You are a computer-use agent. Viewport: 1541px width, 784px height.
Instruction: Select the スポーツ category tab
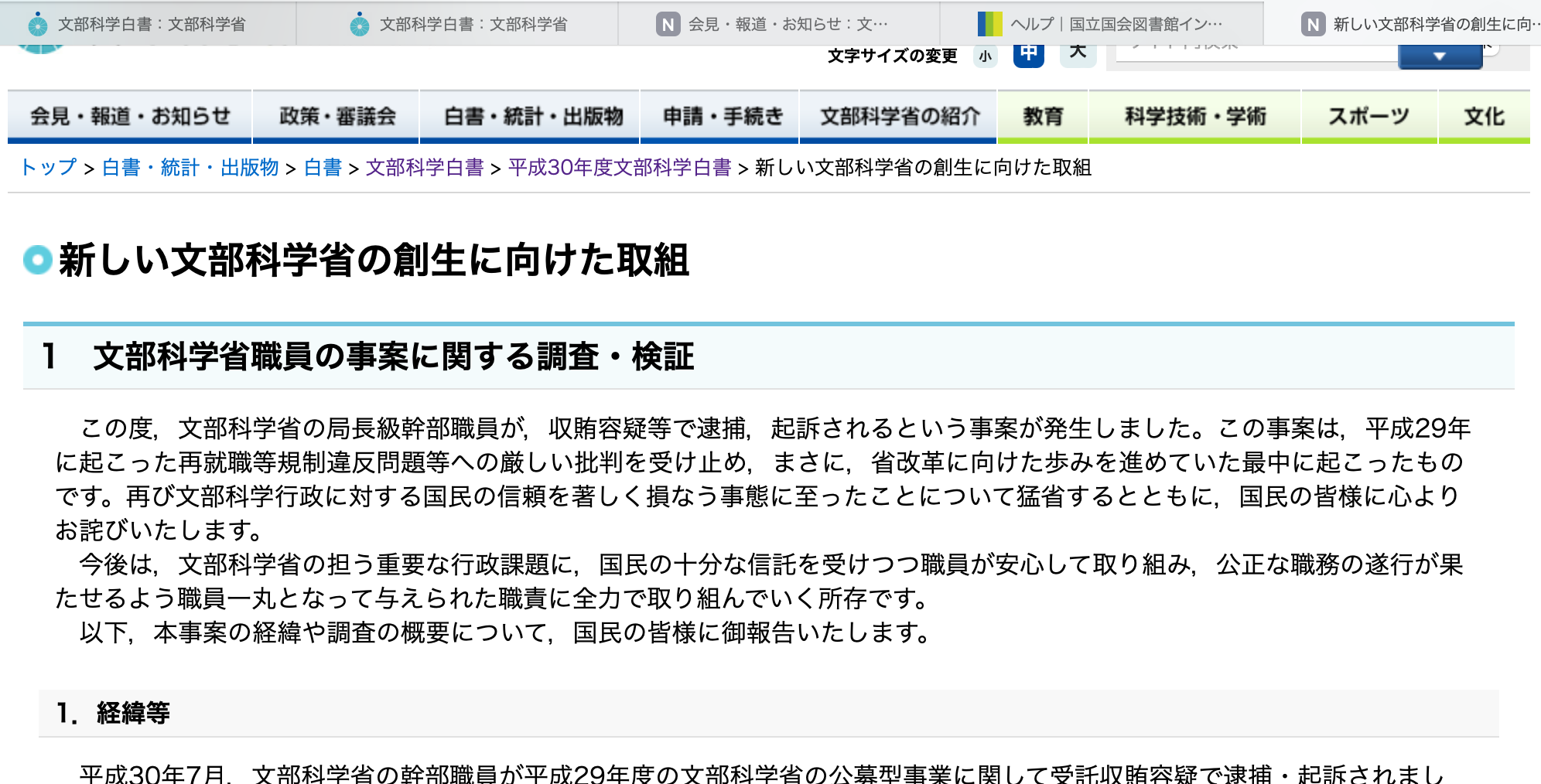coord(1368,117)
